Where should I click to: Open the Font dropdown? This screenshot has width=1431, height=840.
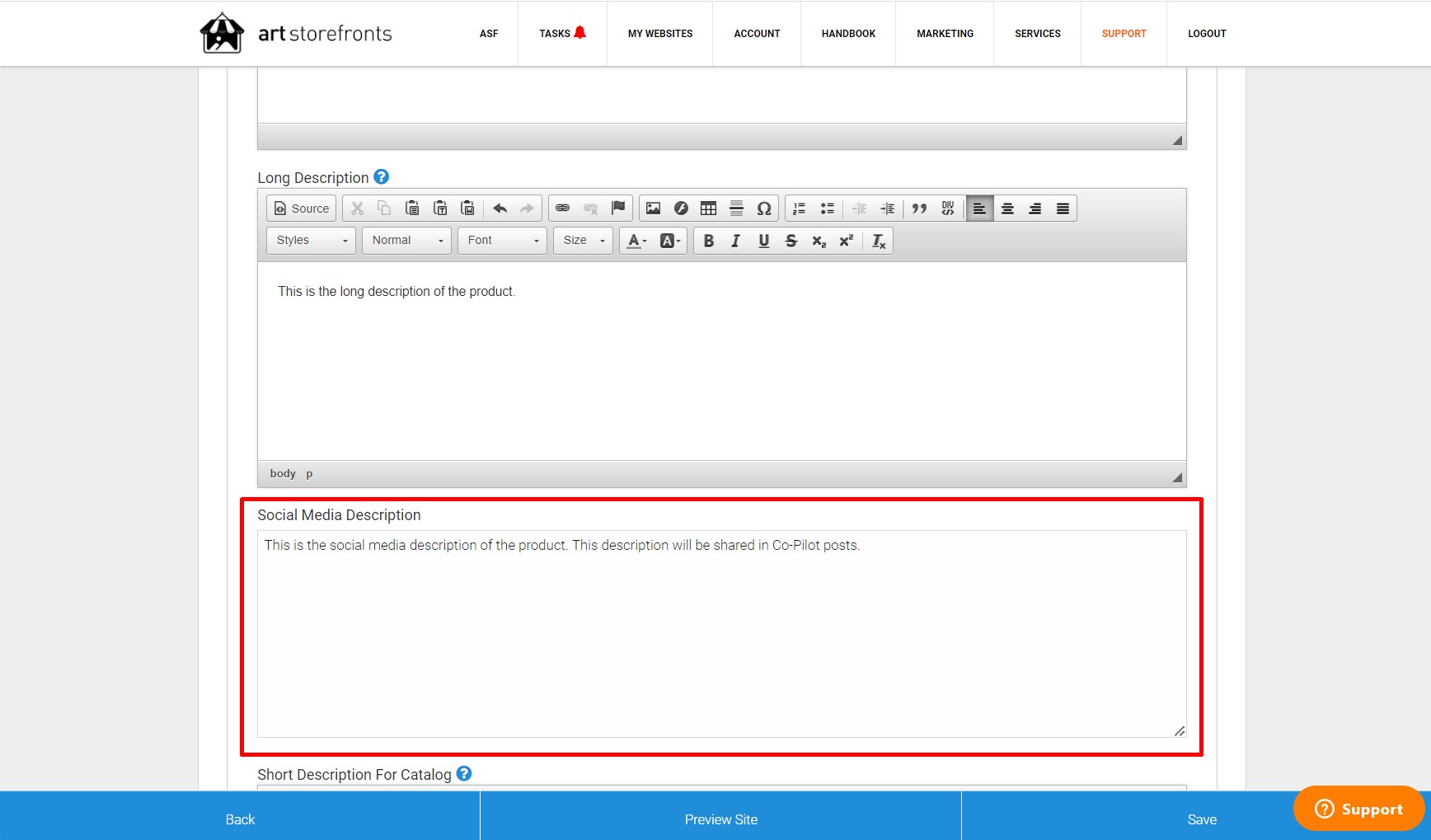coord(502,240)
